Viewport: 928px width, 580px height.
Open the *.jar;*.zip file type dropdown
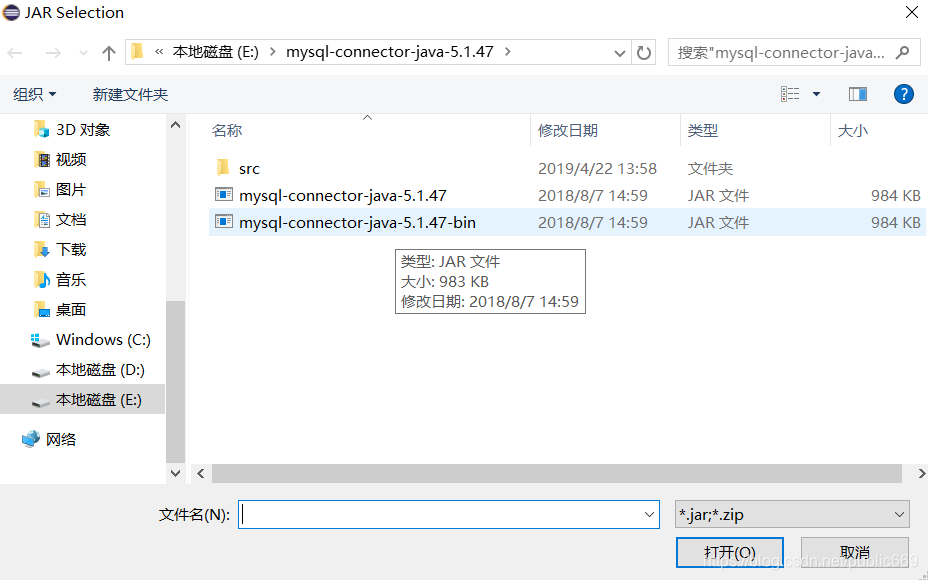click(792, 514)
